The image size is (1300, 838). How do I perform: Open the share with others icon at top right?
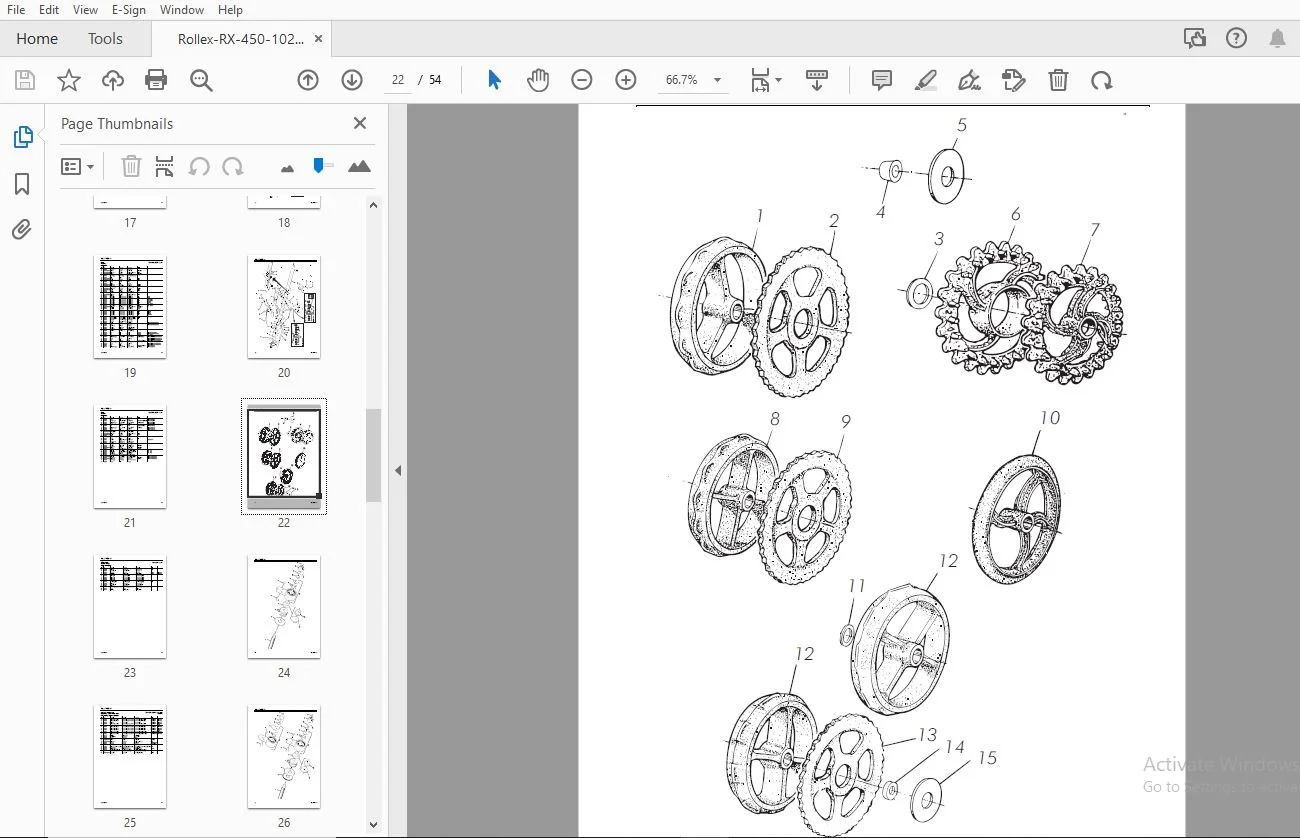point(1194,39)
